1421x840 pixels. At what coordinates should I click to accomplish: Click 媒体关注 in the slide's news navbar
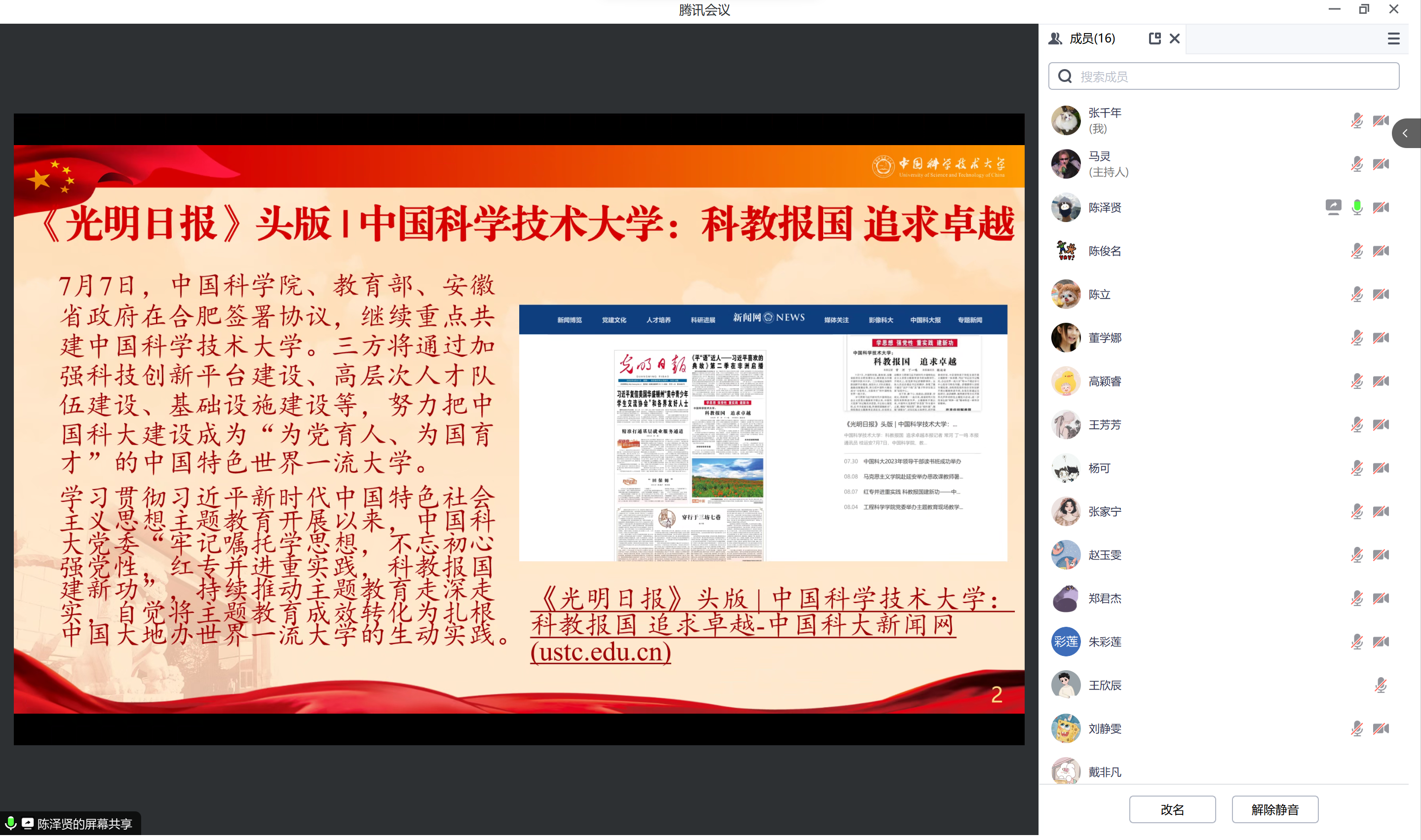coord(837,320)
